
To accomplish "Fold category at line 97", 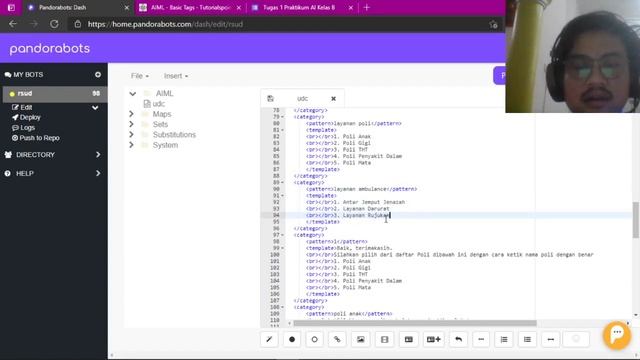I will click(282, 235).
